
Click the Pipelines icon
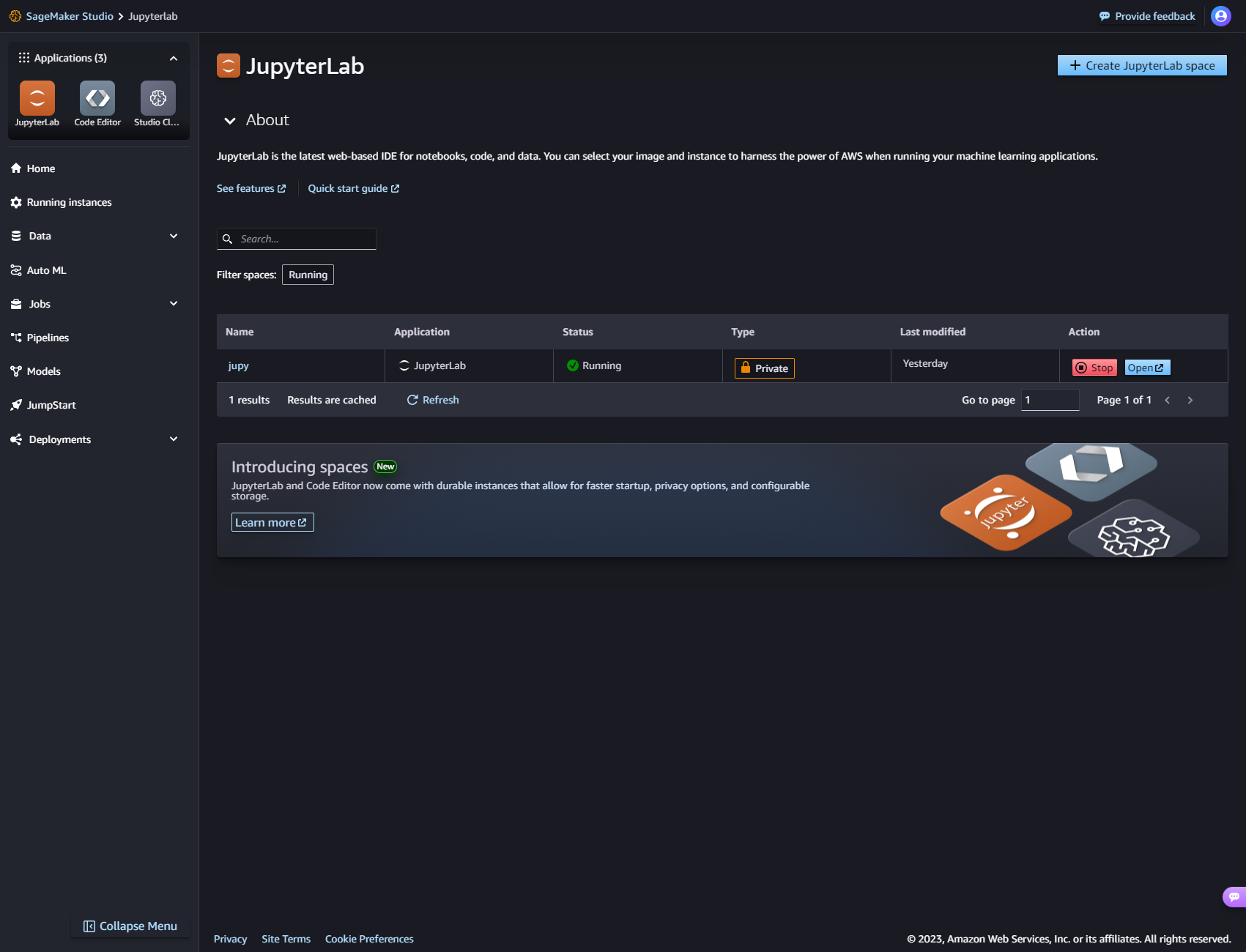pos(16,338)
